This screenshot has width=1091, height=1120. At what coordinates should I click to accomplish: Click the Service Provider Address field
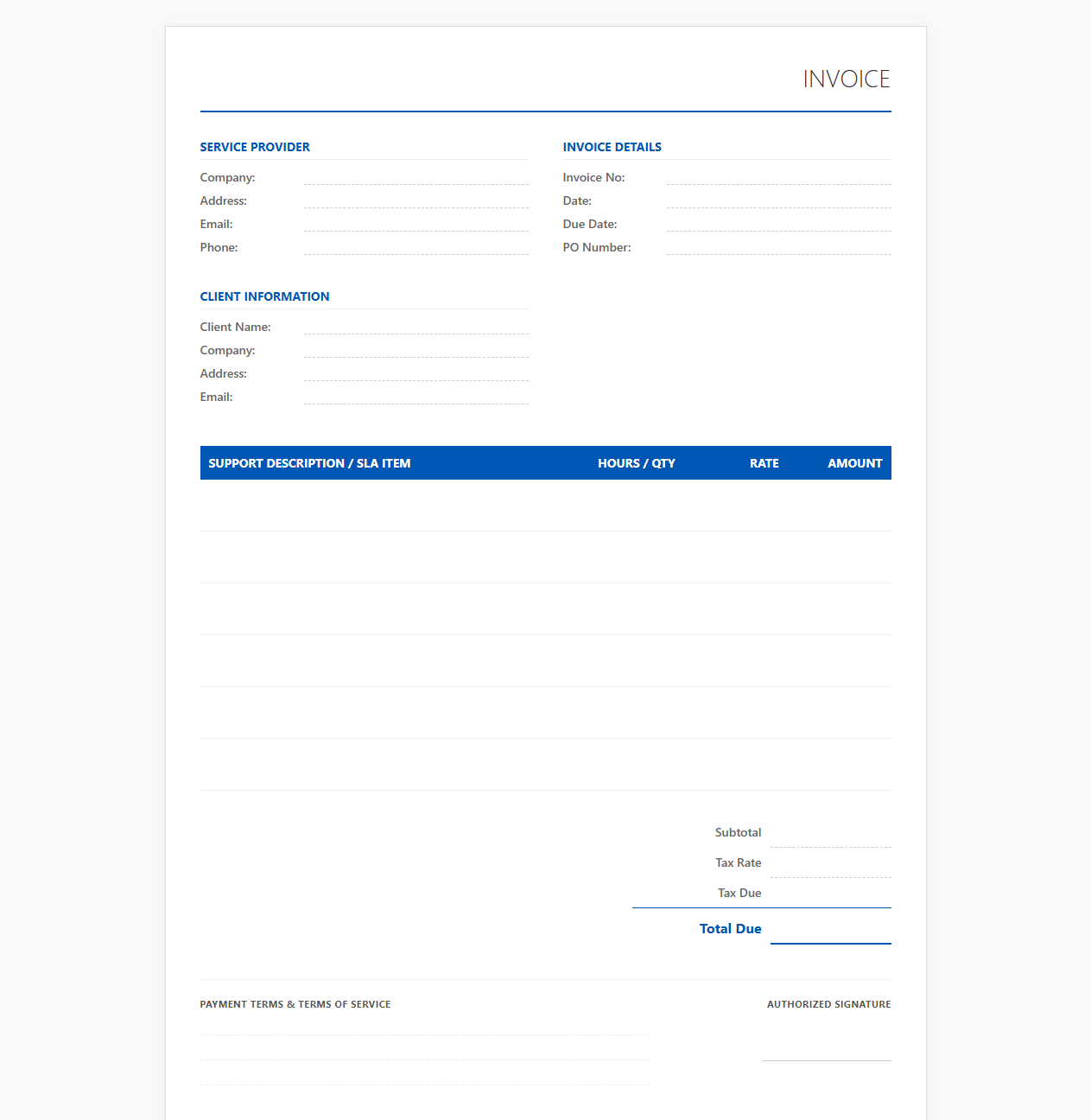[x=415, y=200]
